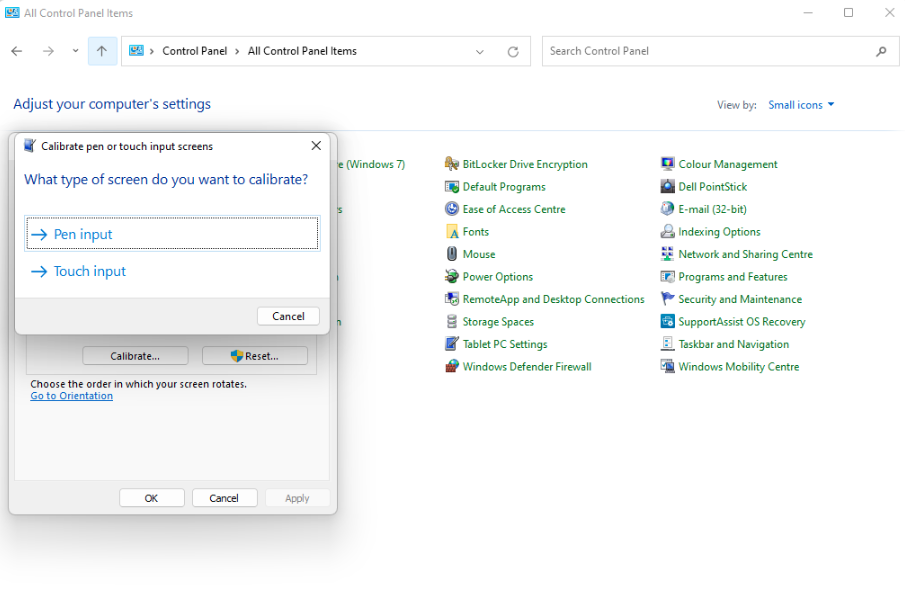This screenshot has width=905, height=614.
Task: Click in the Search Control Panel field
Action: (710, 51)
